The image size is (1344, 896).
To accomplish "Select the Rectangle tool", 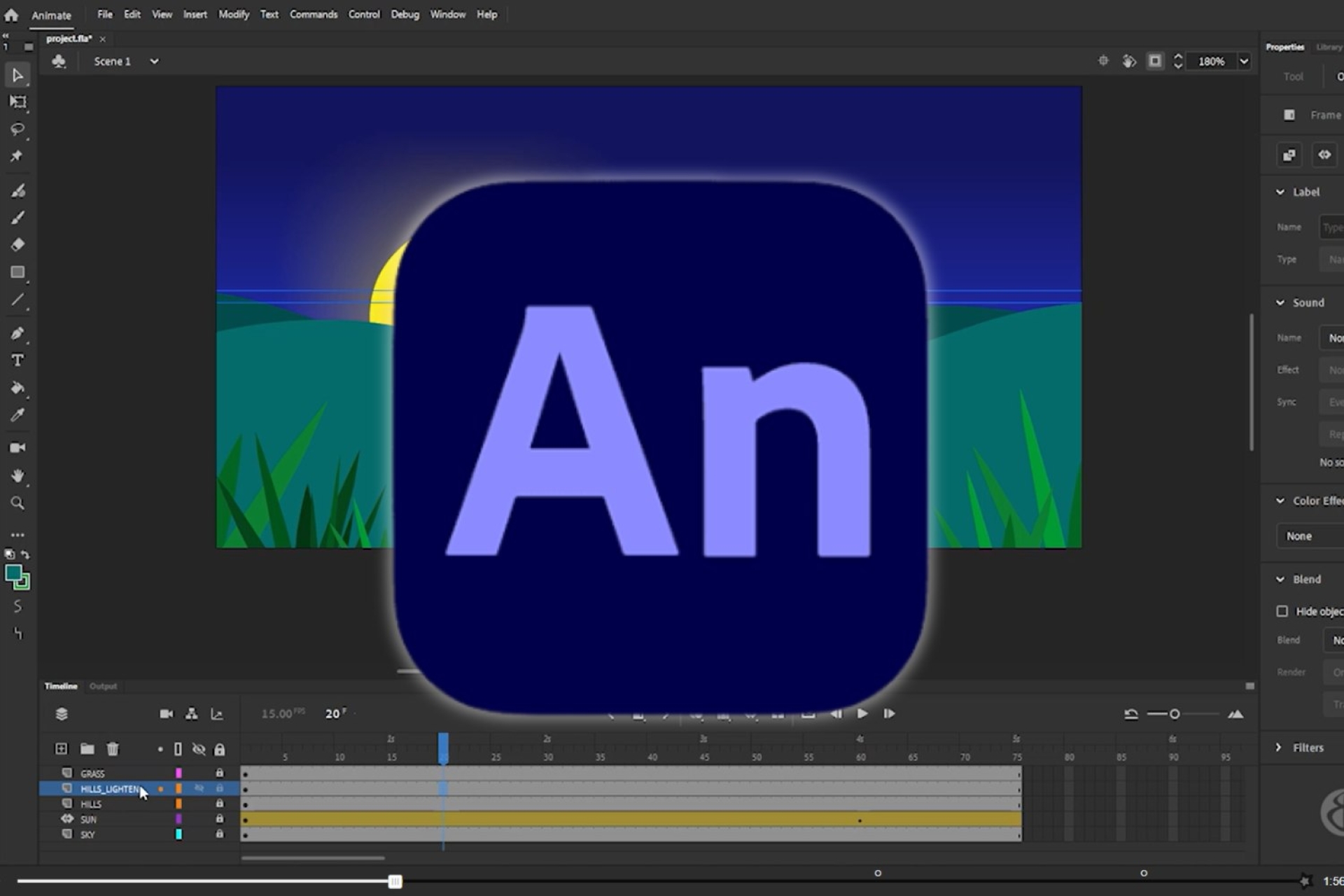I will point(17,272).
